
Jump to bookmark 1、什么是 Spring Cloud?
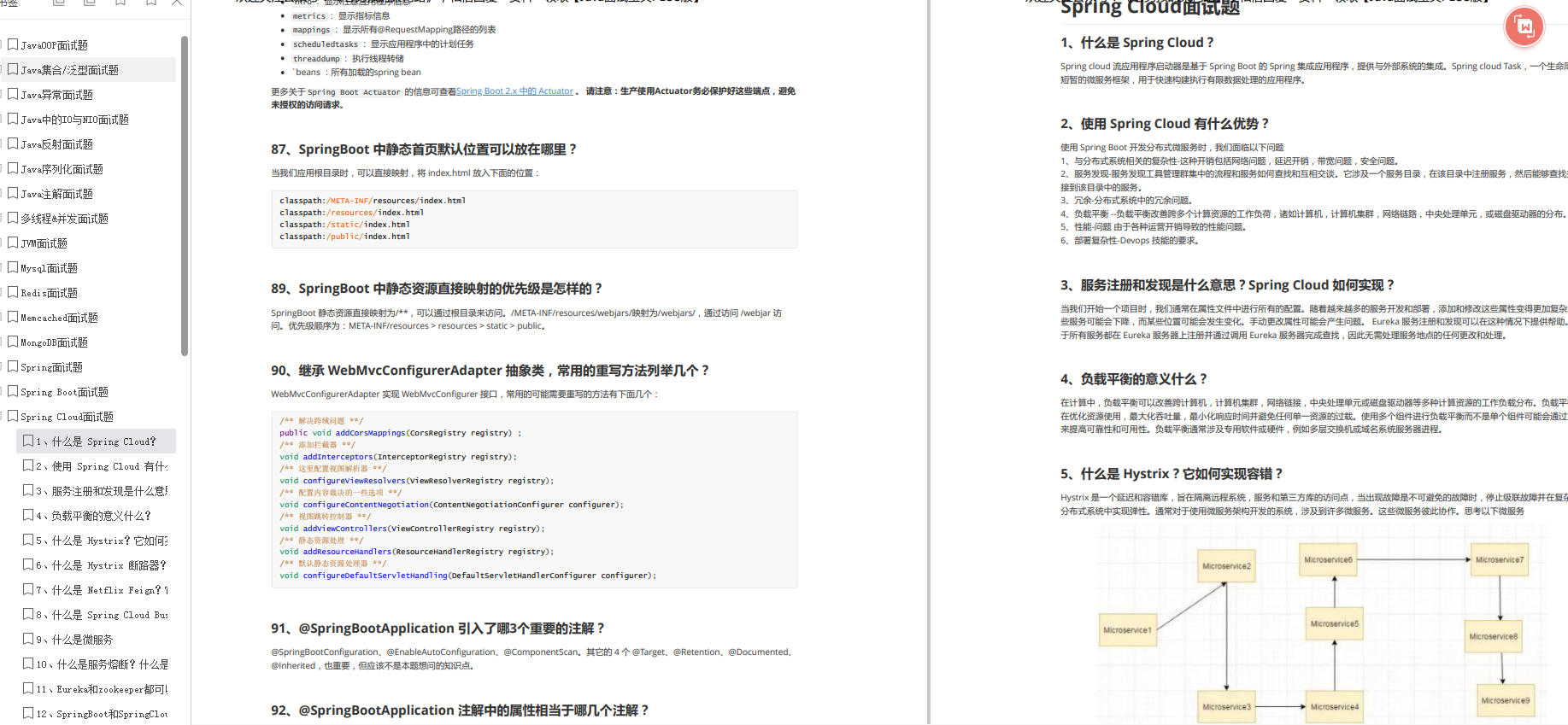[96, 441]
